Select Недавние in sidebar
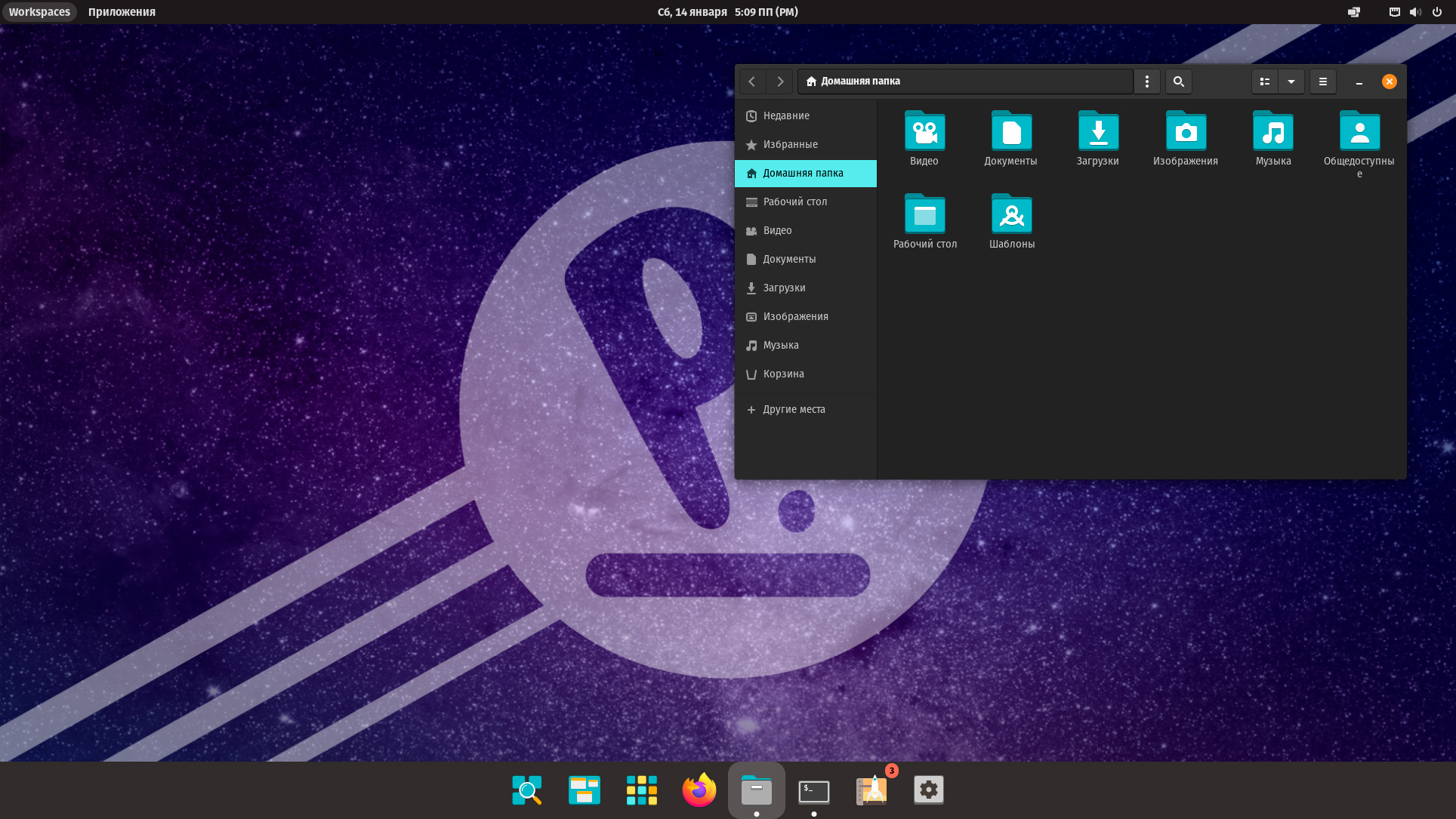Screen dimensions: 1456x819 click(x=785, y=115)
